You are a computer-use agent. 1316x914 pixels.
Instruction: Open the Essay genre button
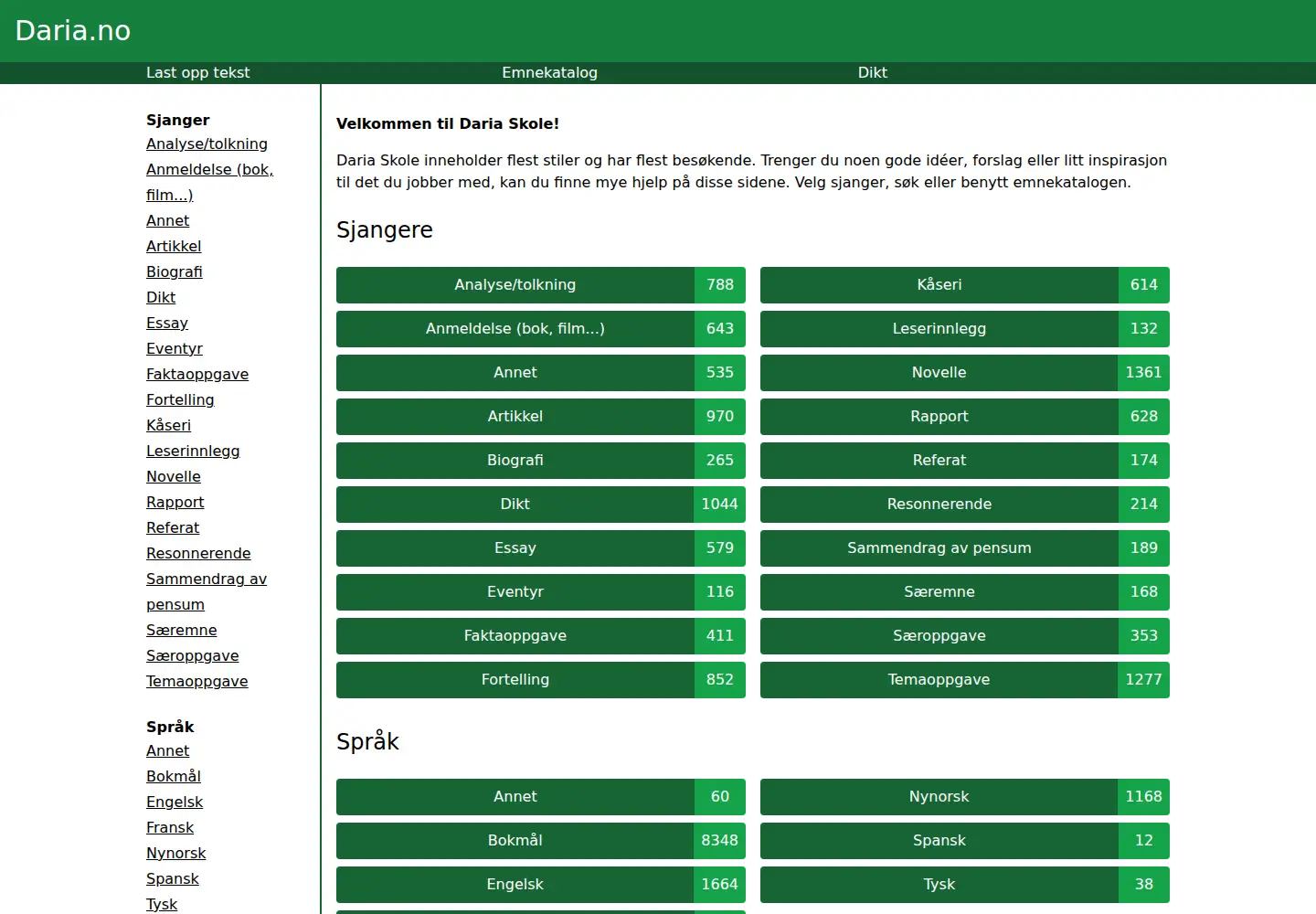[x=541, y=548]
